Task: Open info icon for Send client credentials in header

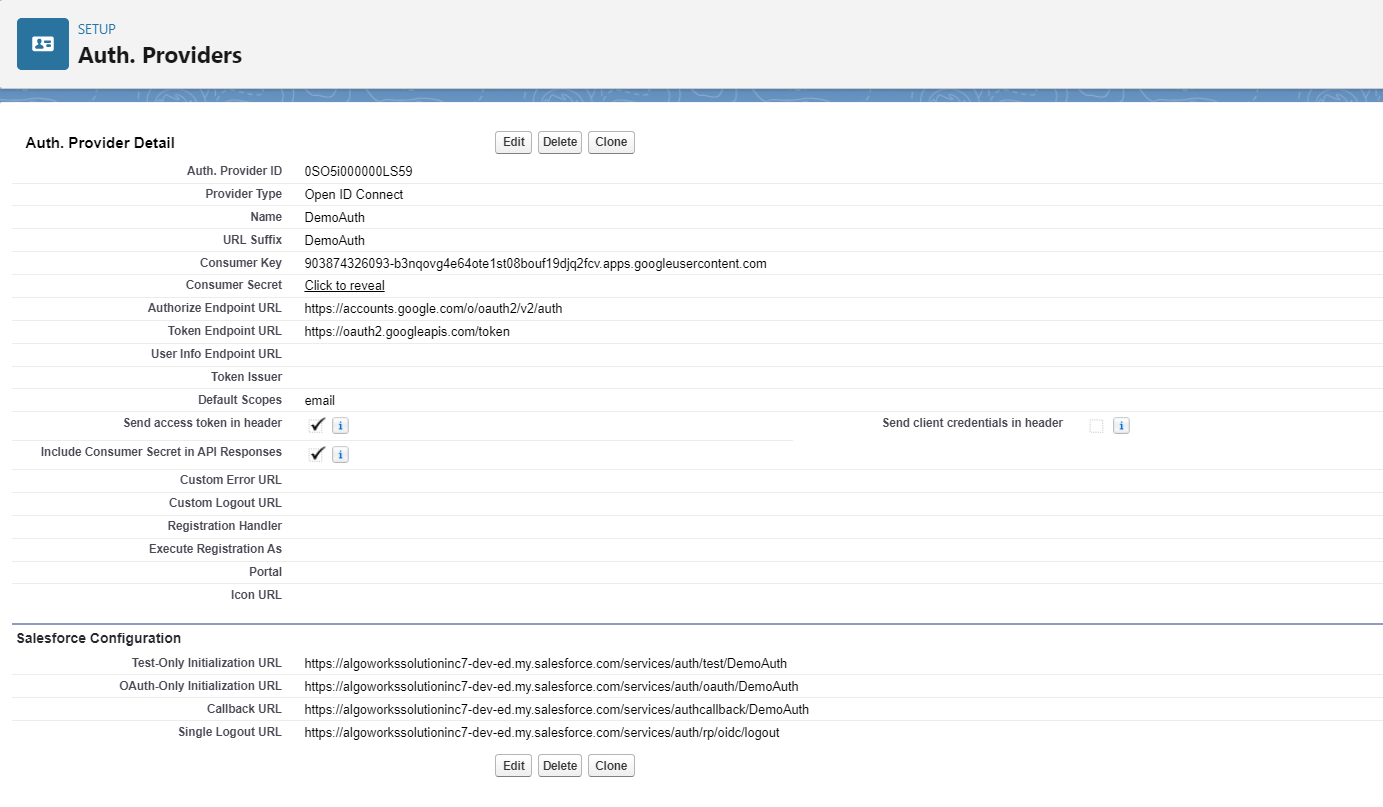Action: 1121,426
